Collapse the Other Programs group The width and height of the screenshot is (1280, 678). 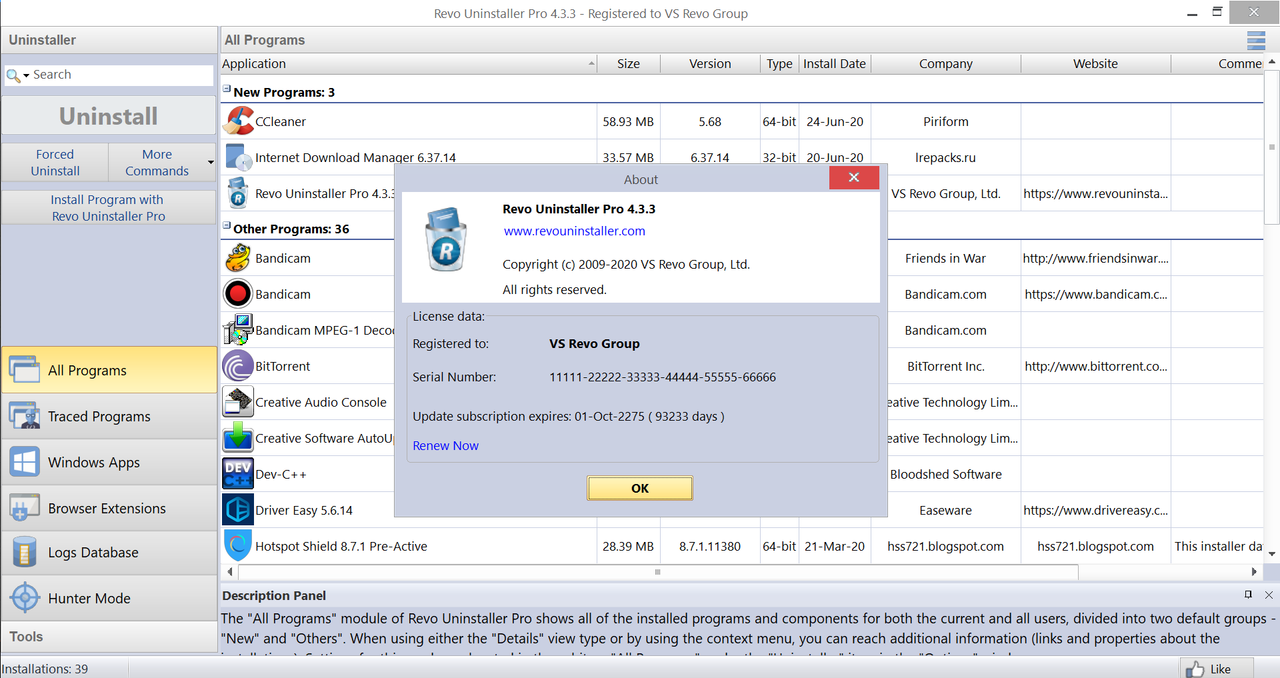(227, 227)
